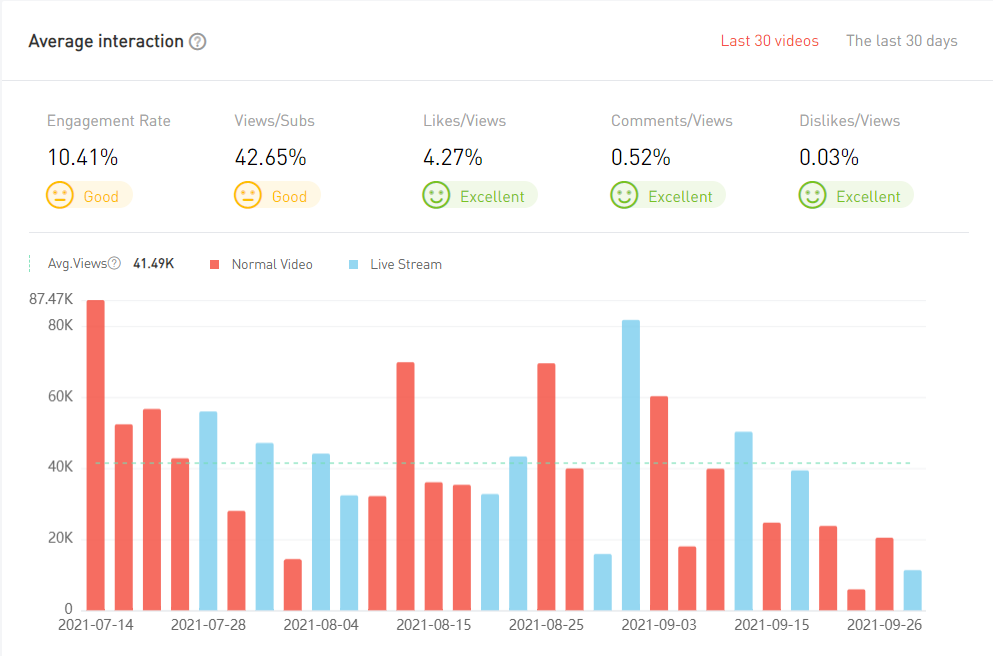This screenshot has height=656, width=993.
Task: Toggle Normal Video legend series
Action: (x=271, y=265)
